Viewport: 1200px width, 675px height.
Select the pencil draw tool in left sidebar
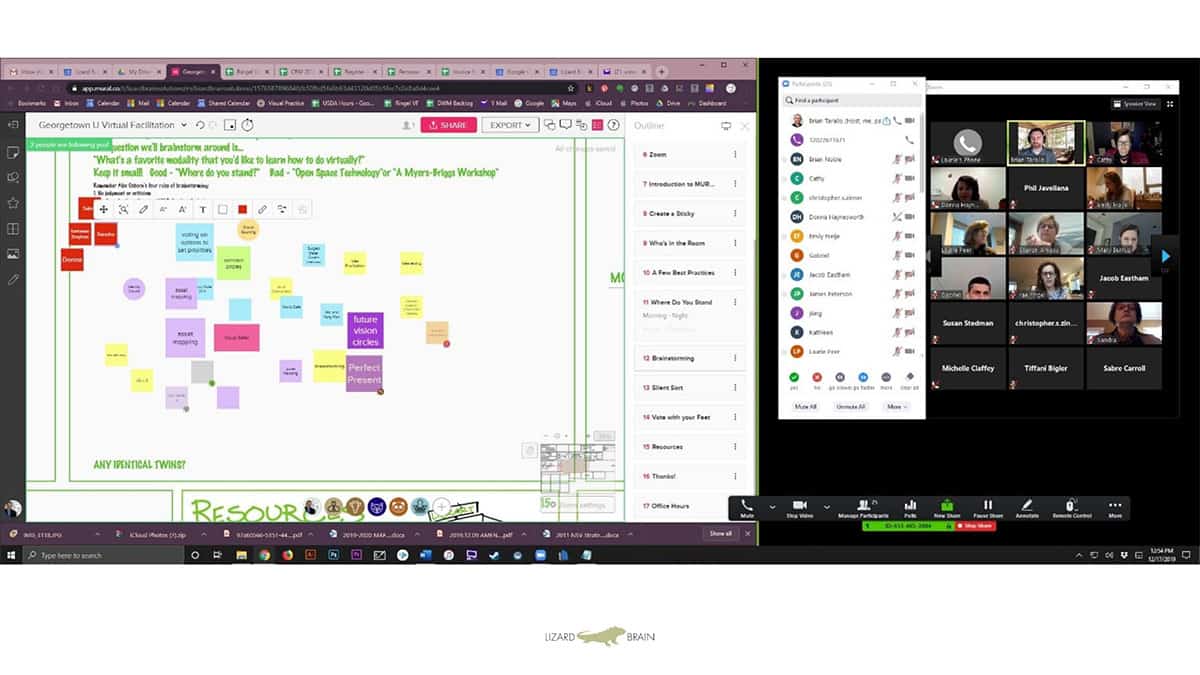click(x=13, y=280)
